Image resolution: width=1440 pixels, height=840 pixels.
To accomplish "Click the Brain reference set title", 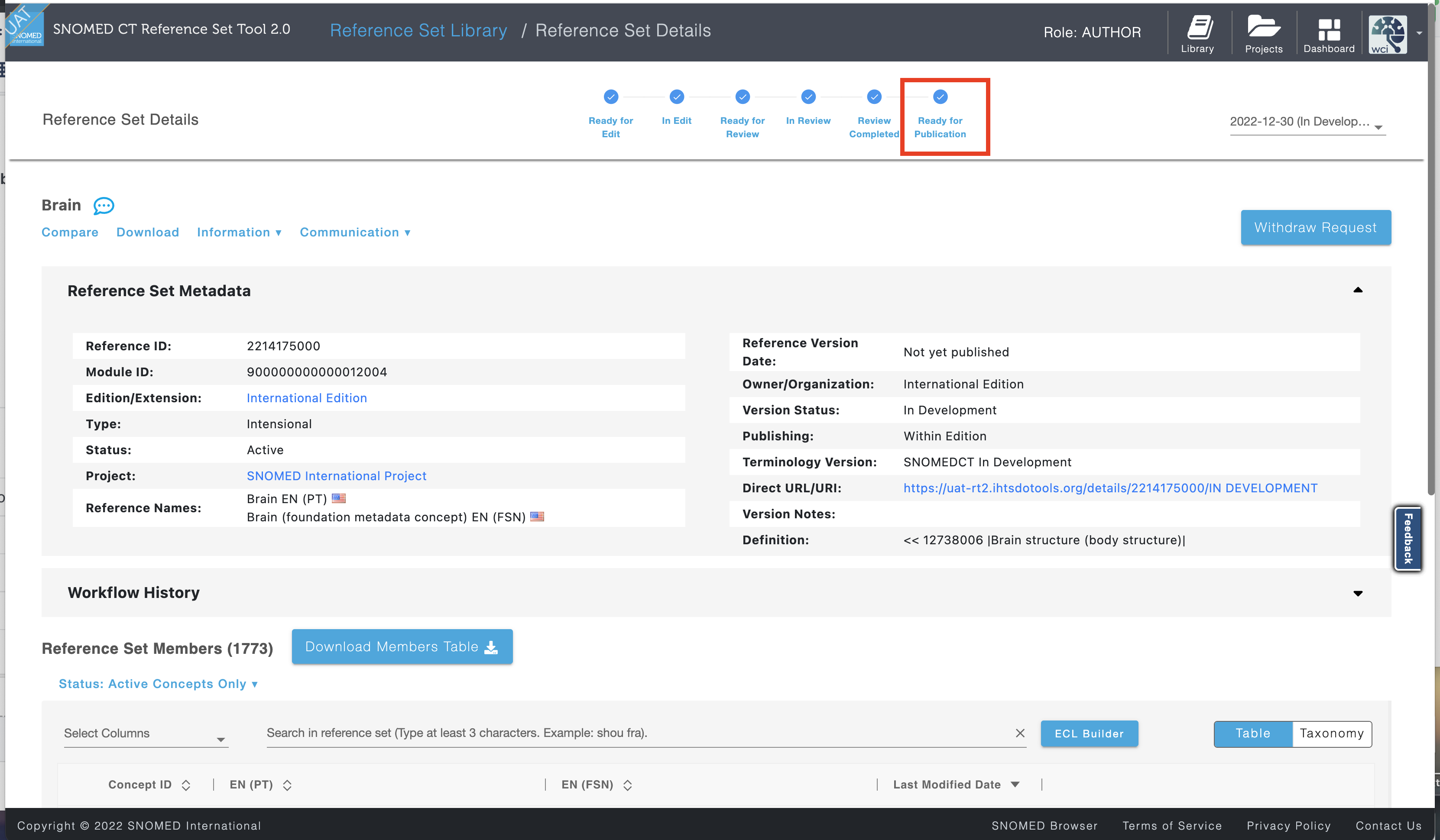I will pyautogui.click(x=61, y=205).
